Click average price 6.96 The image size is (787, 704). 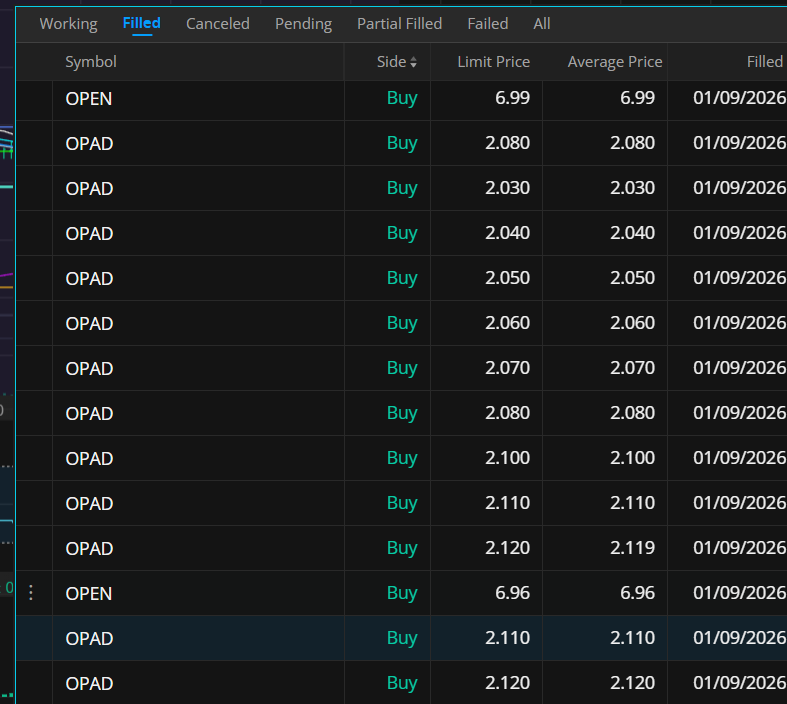pyautogui.click(x=637, y=593)
